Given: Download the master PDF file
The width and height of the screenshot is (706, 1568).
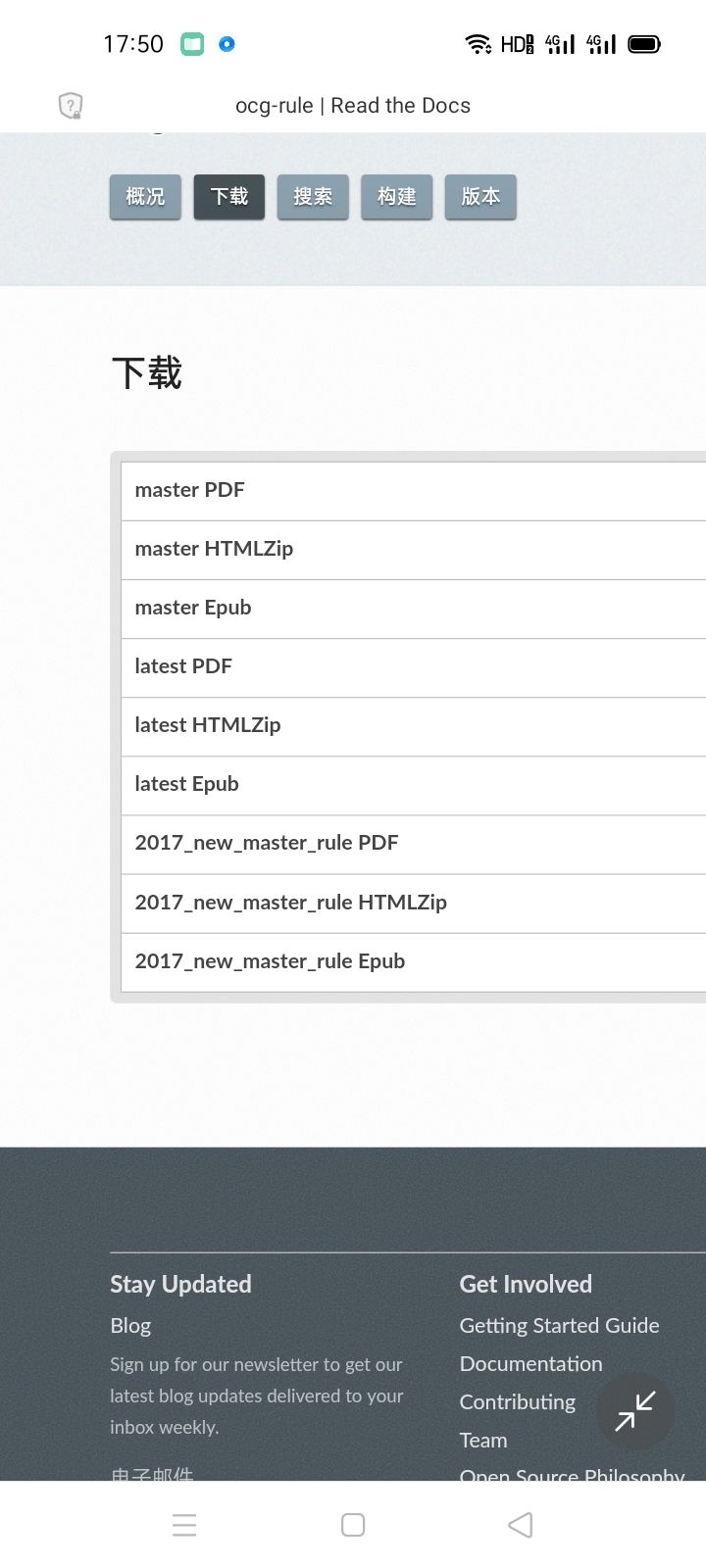Looking at the screenshot, I should (414, 491).
